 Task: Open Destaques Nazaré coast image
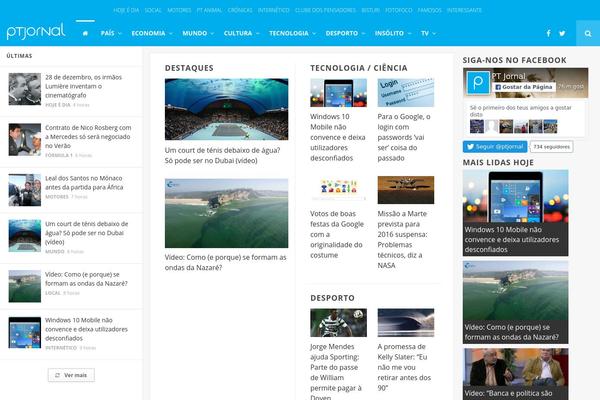click(x=227, y=213)
